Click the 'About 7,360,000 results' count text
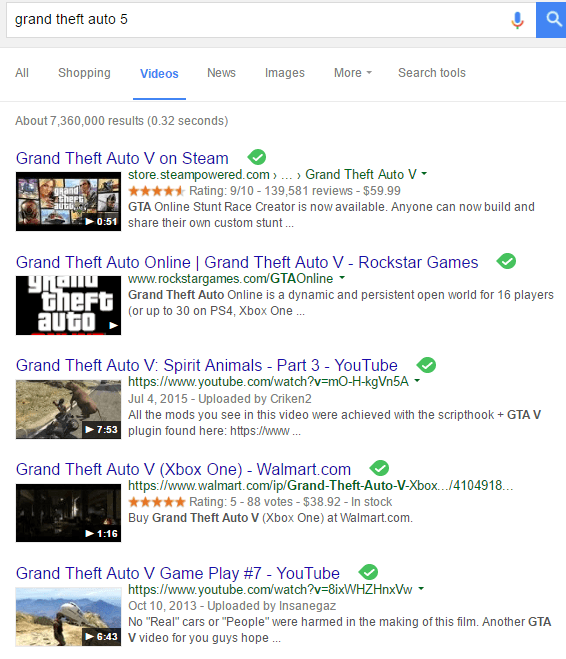The width and height of the screenshot is (566, 659). tap(121, 121)
